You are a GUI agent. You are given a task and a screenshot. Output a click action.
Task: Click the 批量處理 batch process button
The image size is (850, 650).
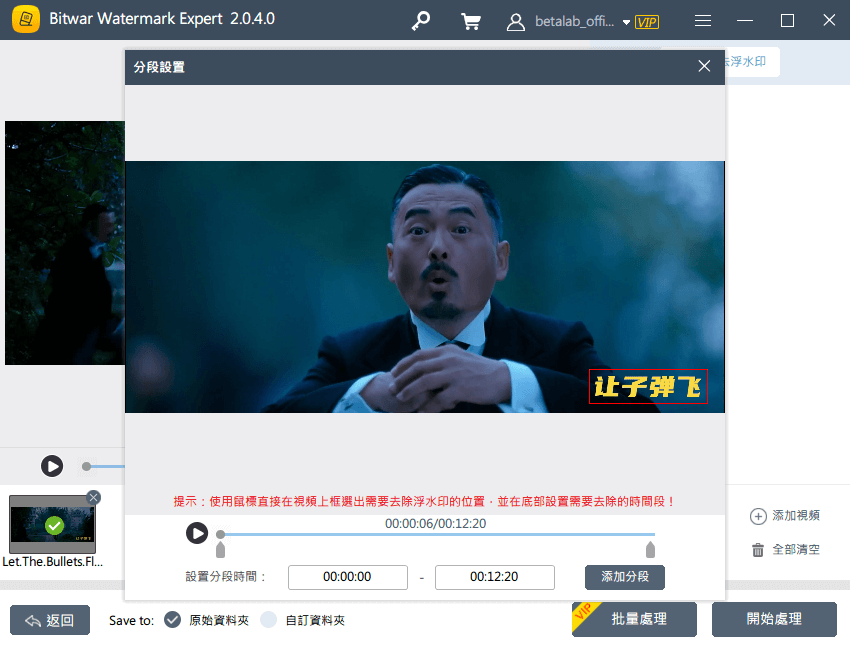tap(634, 619)
